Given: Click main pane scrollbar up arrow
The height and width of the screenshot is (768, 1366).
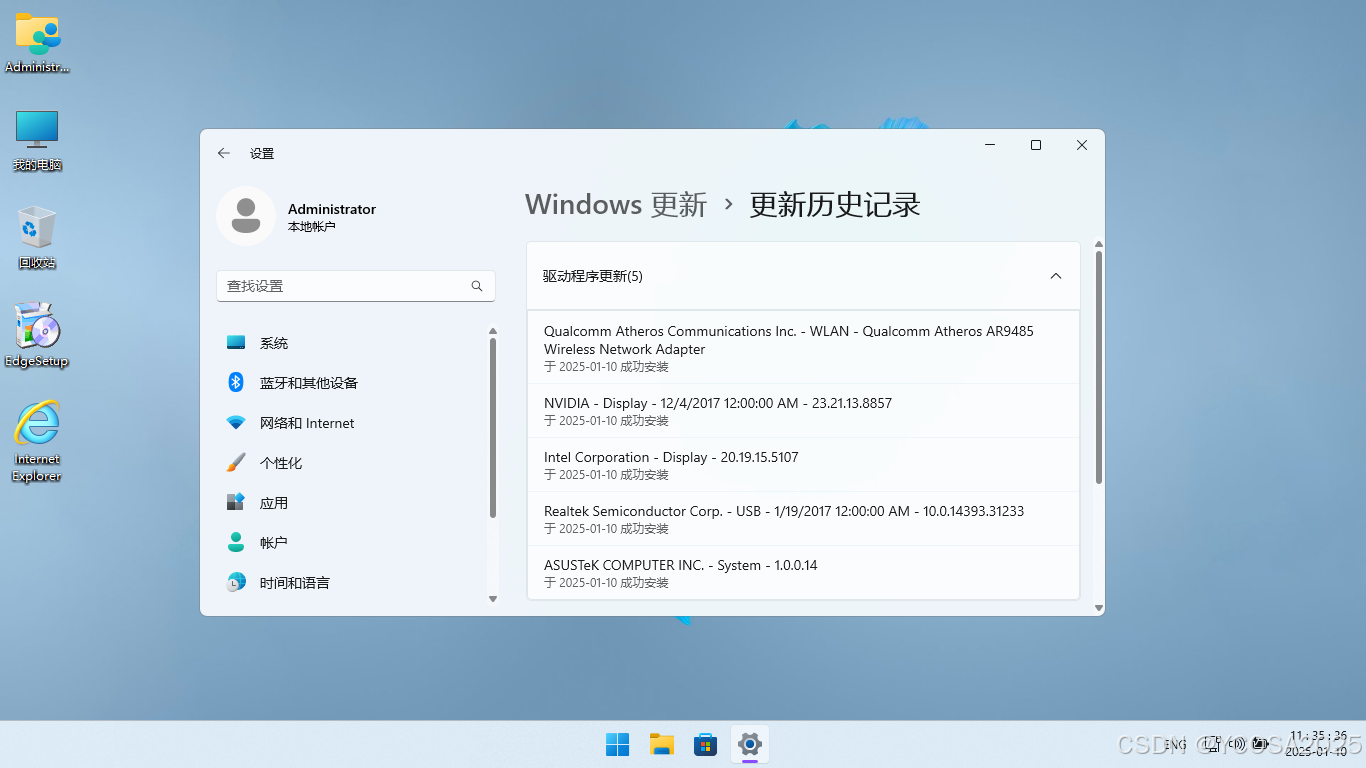Looking at the screenshot, I should (1099, 244).
